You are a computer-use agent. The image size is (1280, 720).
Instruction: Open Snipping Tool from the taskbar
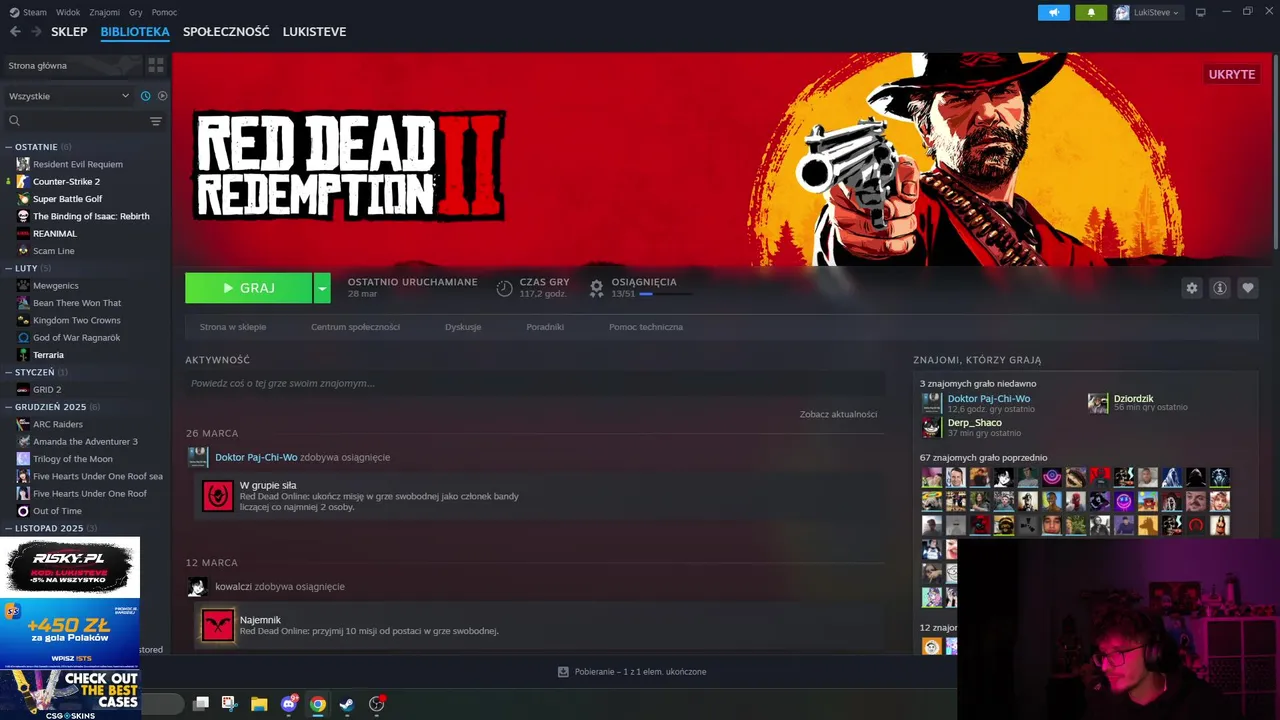tap(229, 704)
